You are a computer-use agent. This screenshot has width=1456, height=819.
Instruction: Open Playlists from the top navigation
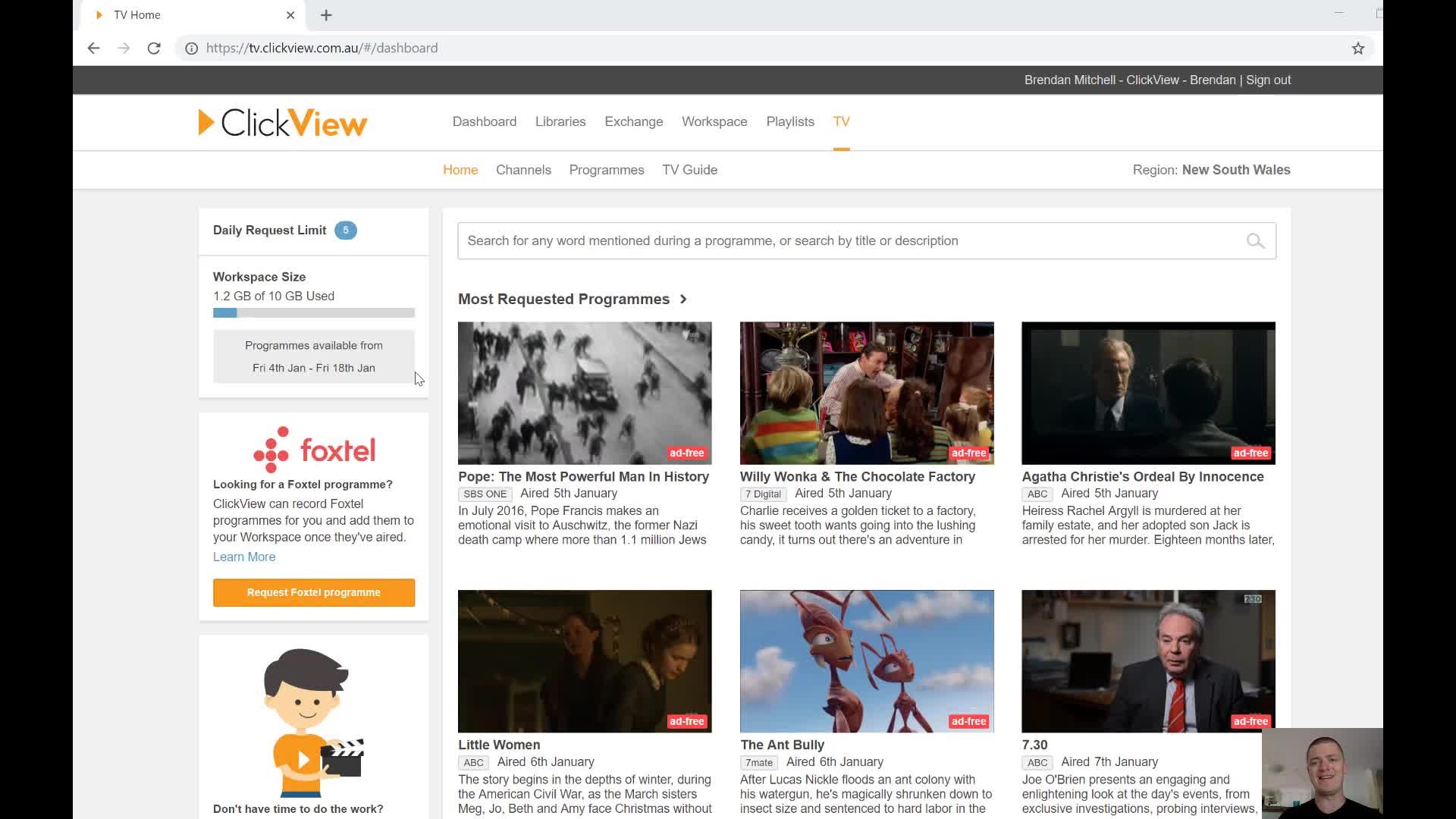click(790, 121)
